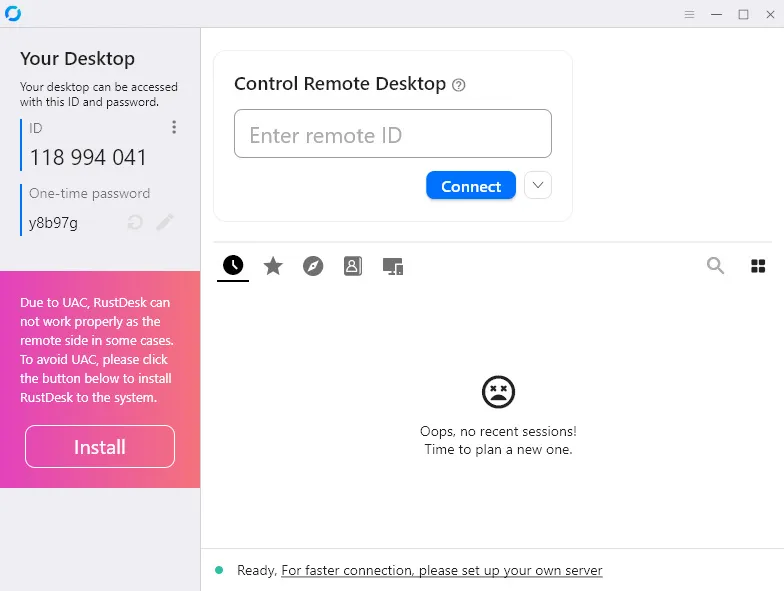The image size is (784, 591).
Task: Click the Install button
Action: pyautogui.click(x=100, y=446)
